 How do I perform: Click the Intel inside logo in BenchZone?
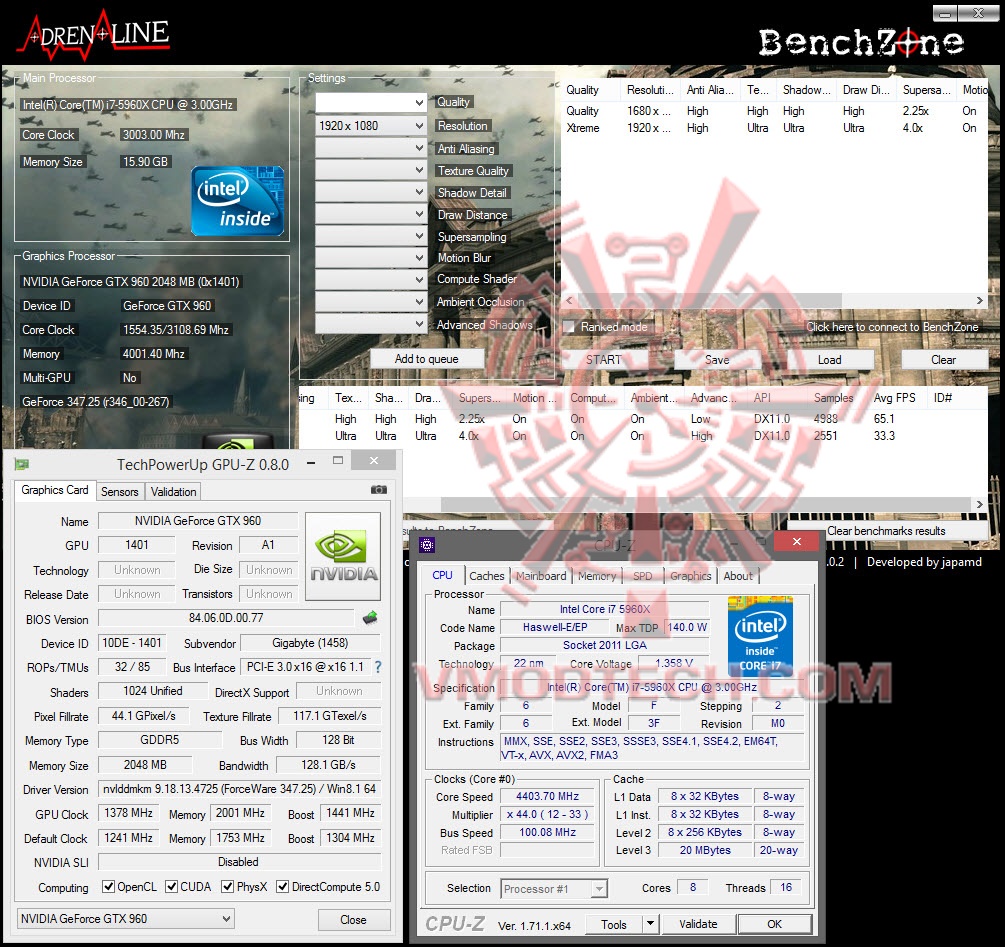[237, 201]
